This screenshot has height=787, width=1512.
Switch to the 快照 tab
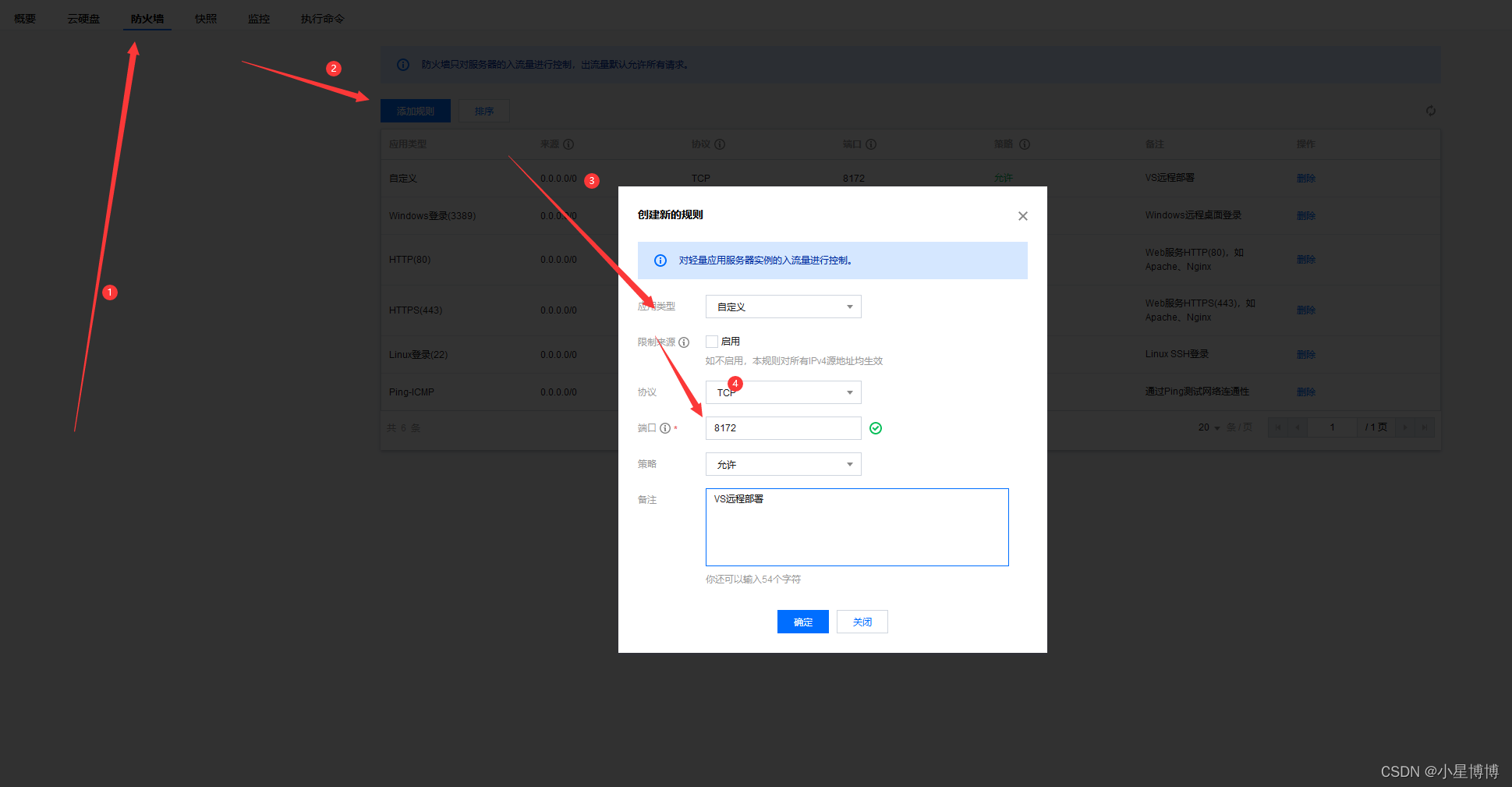(206, 19)
